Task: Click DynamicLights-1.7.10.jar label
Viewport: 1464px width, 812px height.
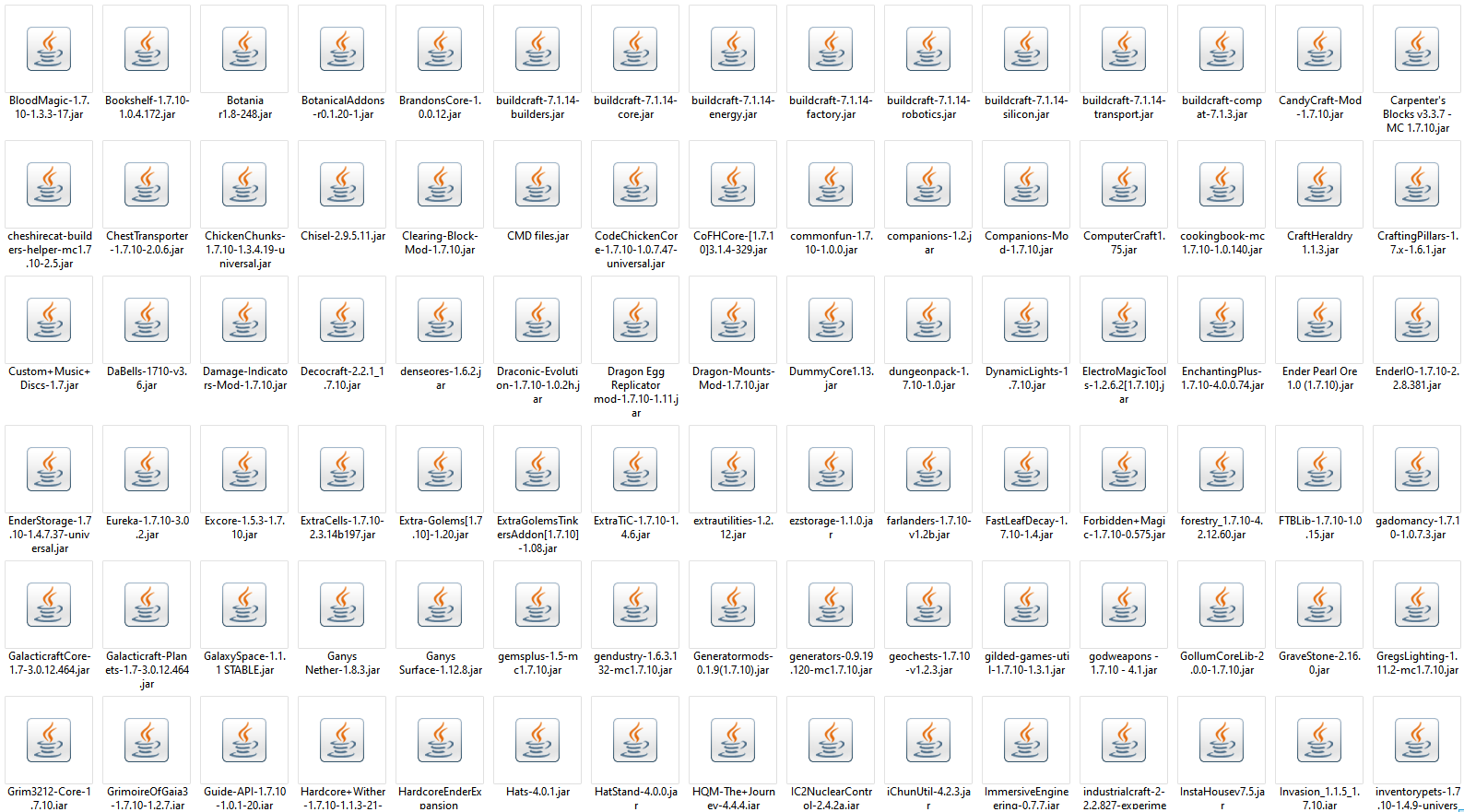Action: pos(1026,378)
